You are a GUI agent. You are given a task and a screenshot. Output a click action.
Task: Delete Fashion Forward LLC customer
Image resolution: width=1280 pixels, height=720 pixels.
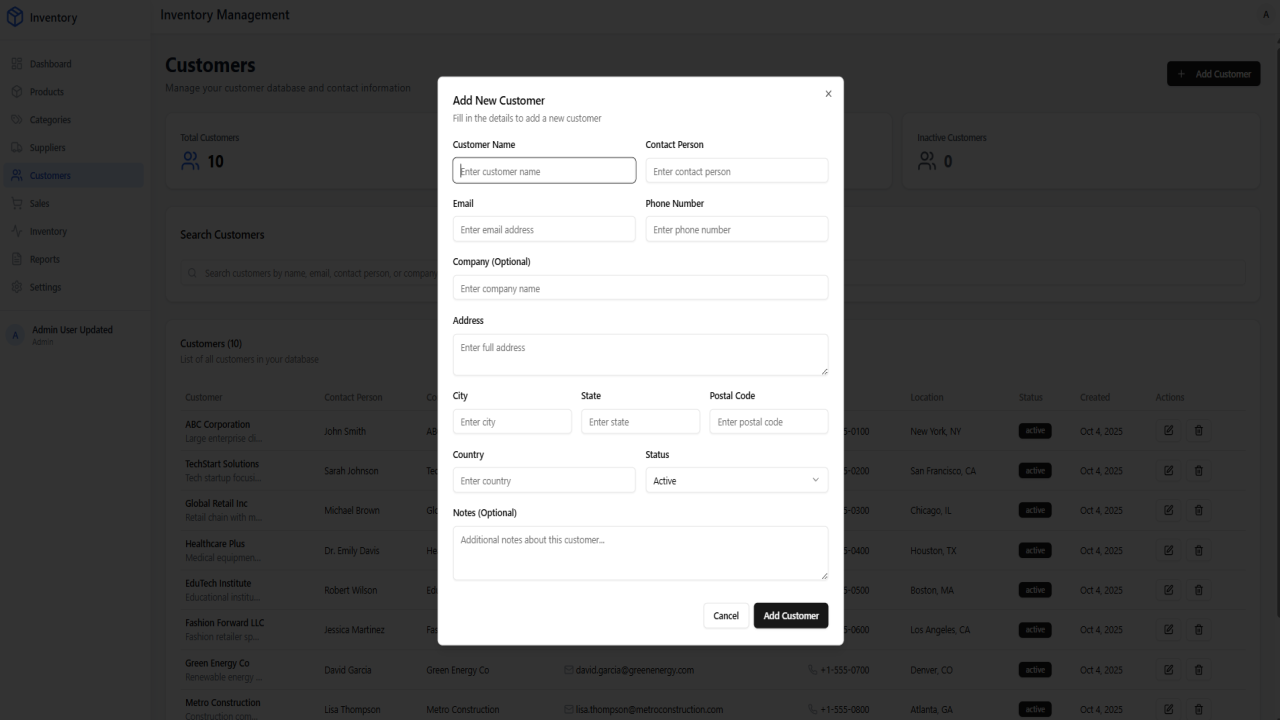pyautogui.click(x=1199, y=629)
